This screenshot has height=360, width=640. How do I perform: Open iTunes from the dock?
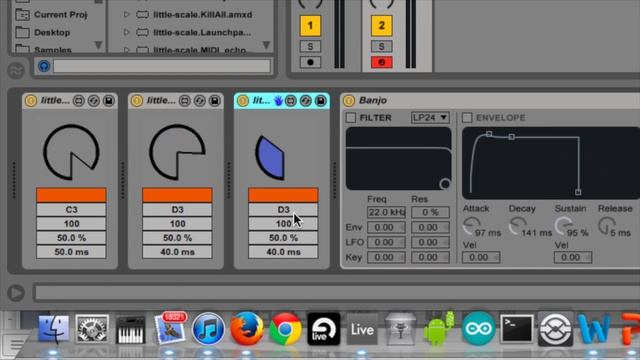click(x=208, y=329)
